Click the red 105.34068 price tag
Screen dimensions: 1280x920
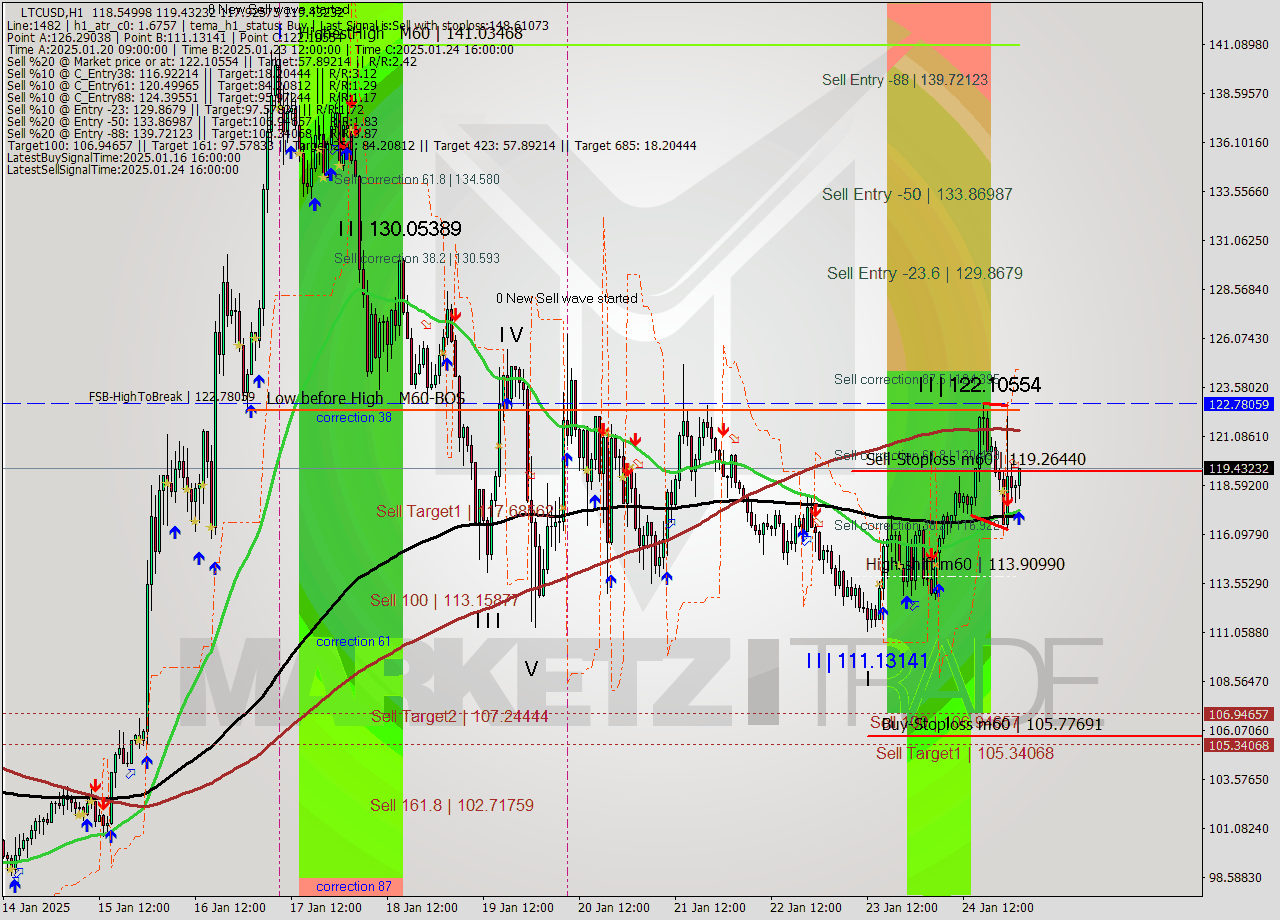pyautogui.click(x=1239, y=745)
